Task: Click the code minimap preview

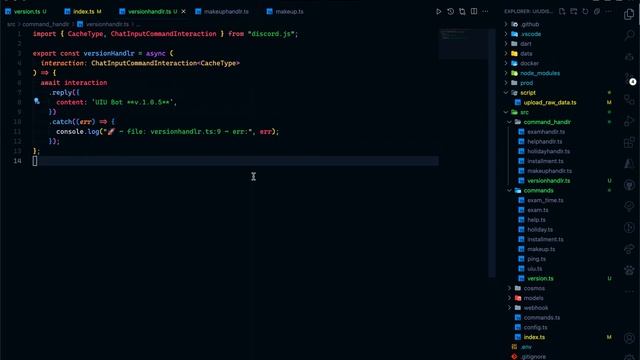Action: pos(464,44)
